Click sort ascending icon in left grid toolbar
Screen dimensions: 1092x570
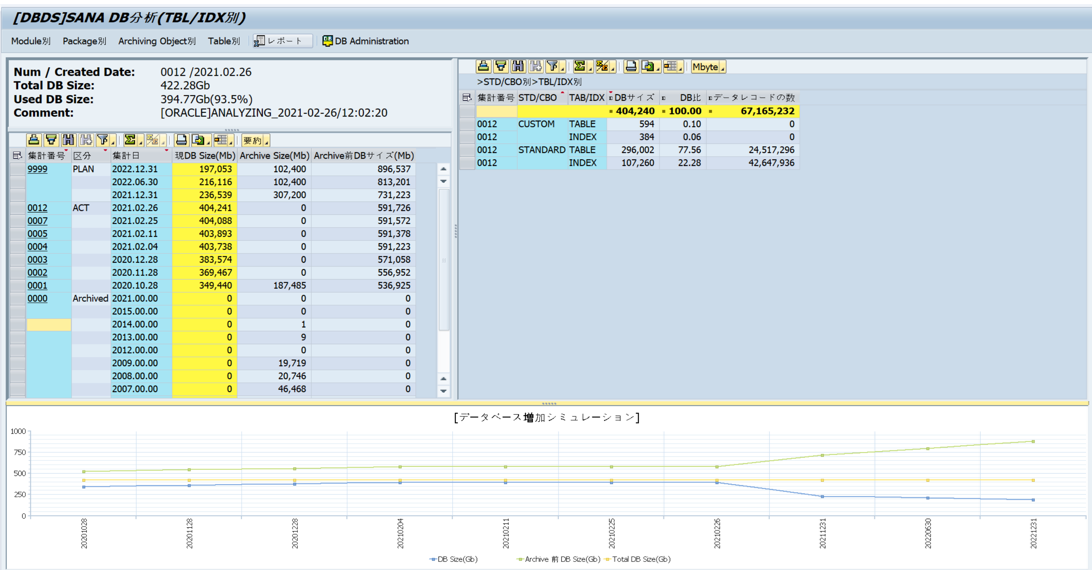point(34,140)
